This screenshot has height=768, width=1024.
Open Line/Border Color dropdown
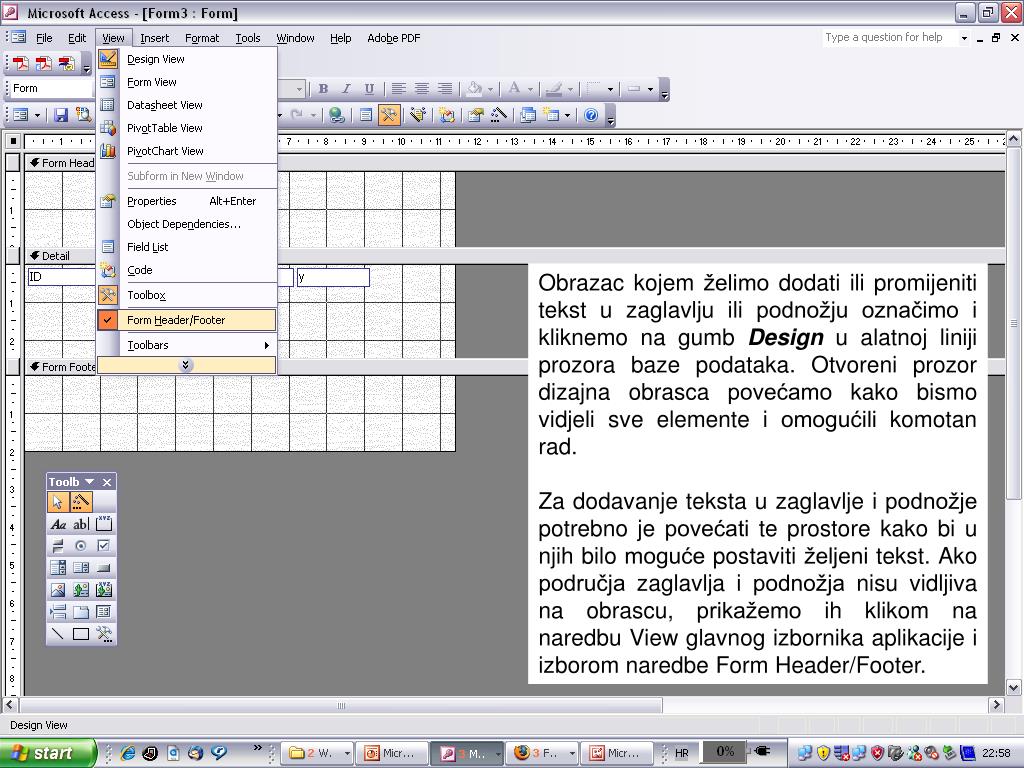pos(570,89)
